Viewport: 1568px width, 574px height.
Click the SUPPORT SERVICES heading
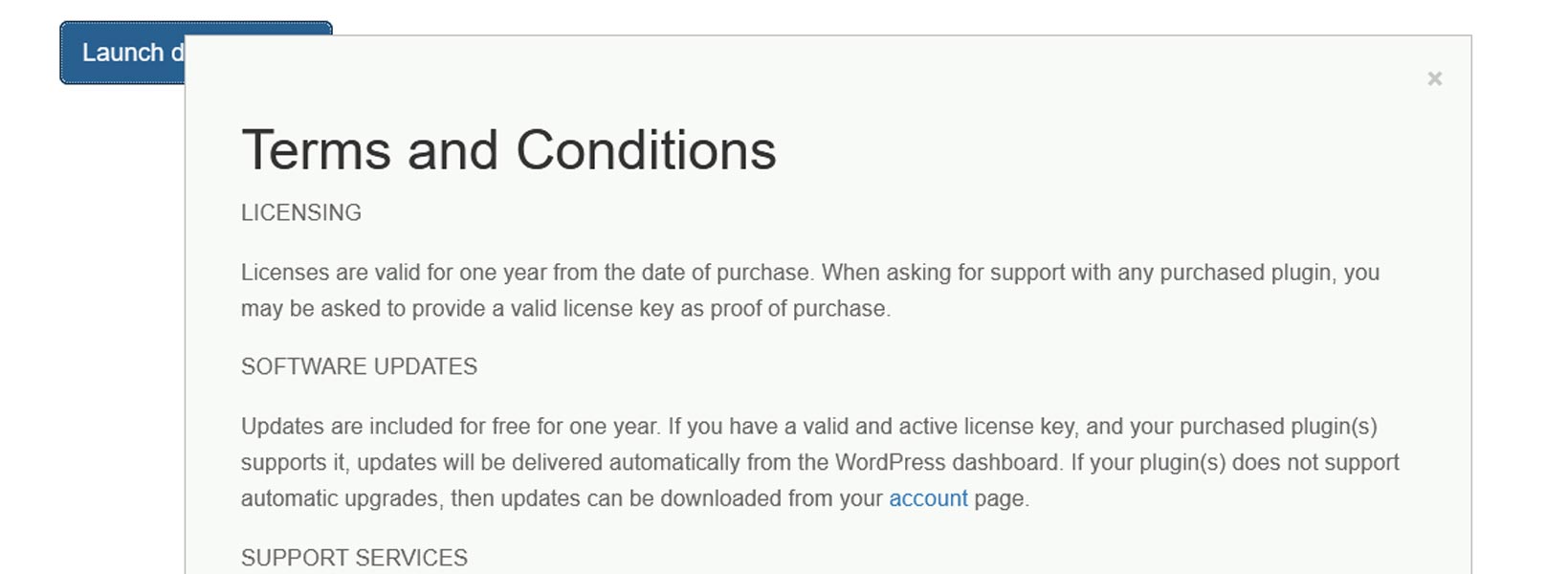[x=354, y=558]
